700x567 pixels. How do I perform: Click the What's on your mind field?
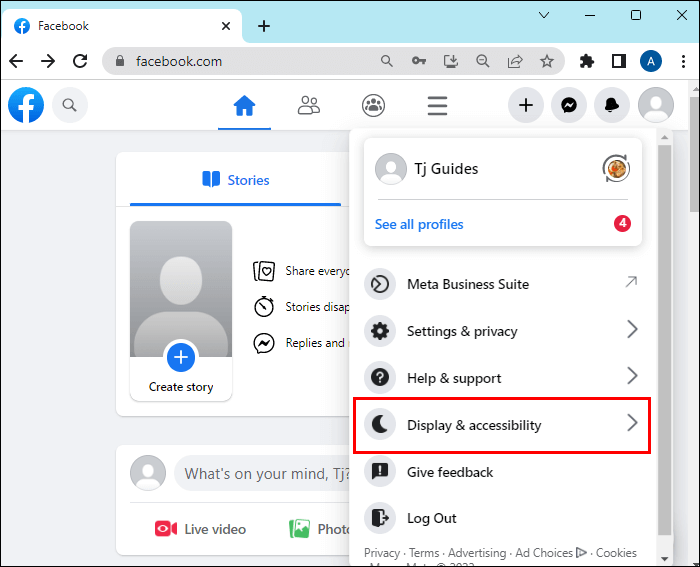click(262, 473)
